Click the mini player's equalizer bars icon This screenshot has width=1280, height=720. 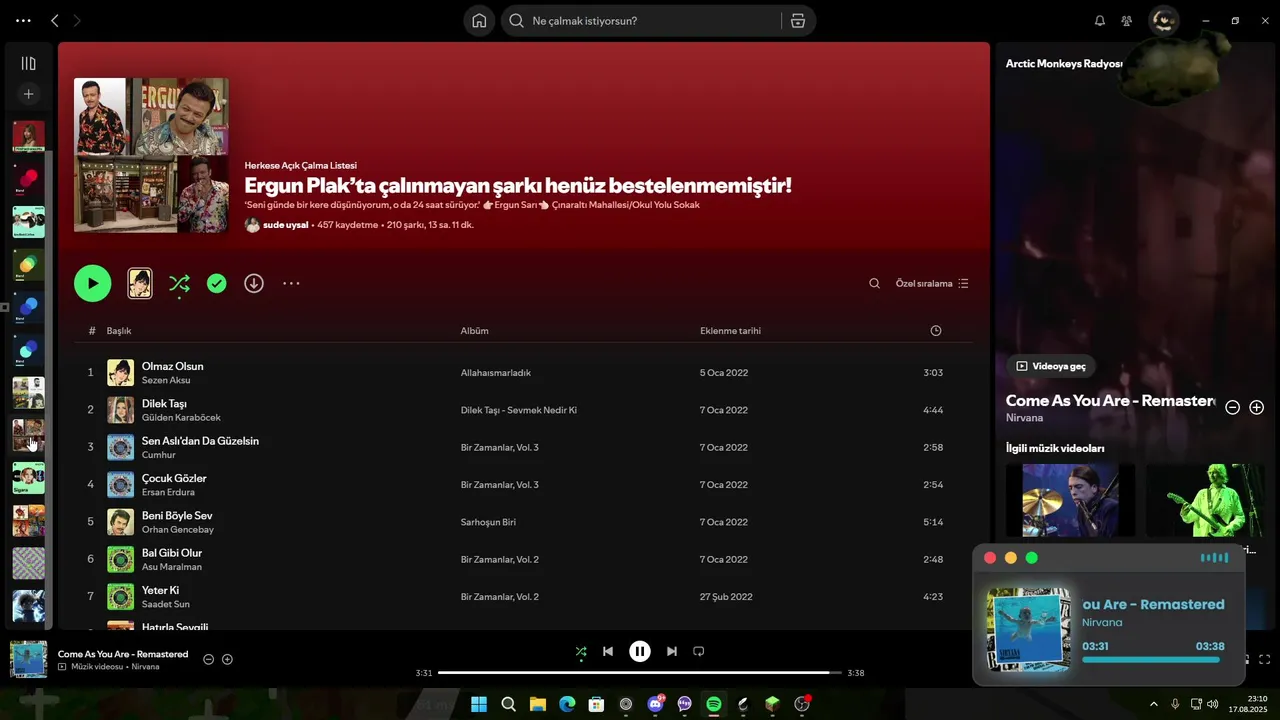click(1214, 558)
